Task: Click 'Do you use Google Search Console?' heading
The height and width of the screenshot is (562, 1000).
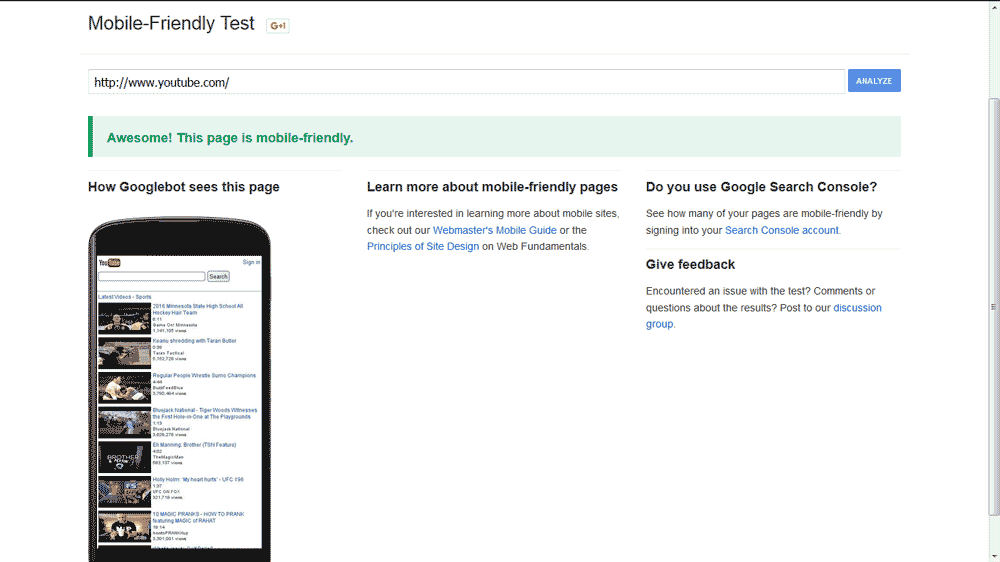Action: 761,187
